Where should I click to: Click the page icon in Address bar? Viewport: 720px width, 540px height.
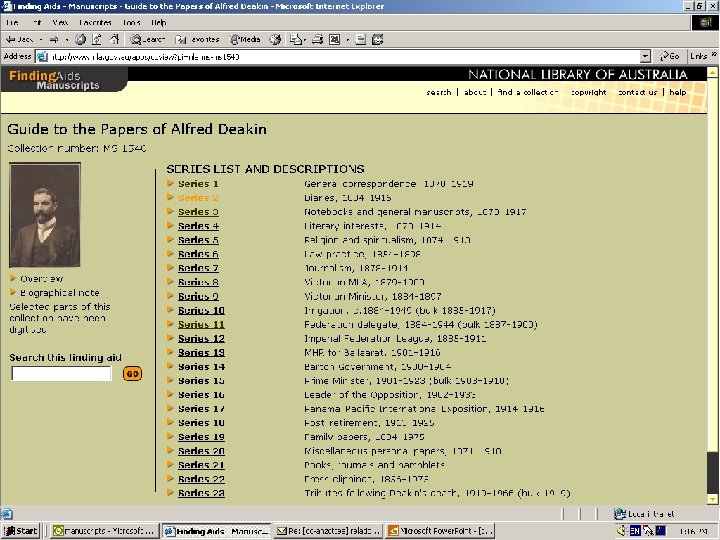[42, 56]
